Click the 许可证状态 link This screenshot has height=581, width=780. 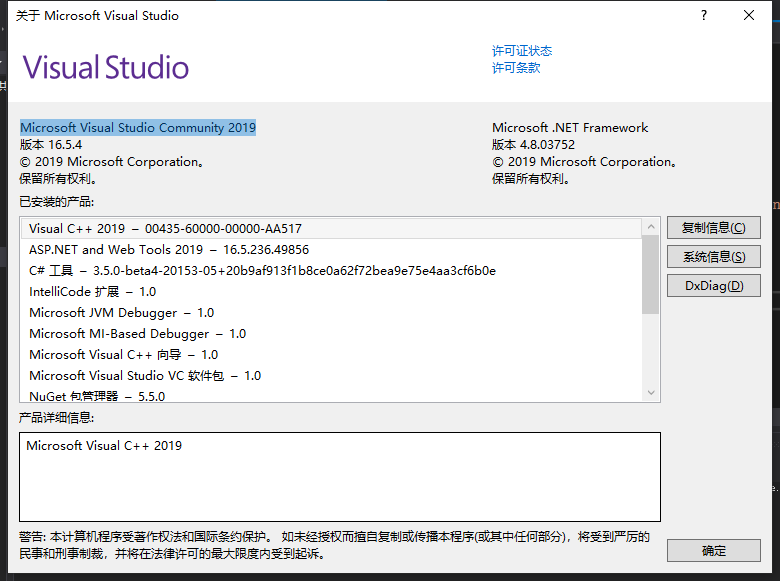(x=521, y=51)
